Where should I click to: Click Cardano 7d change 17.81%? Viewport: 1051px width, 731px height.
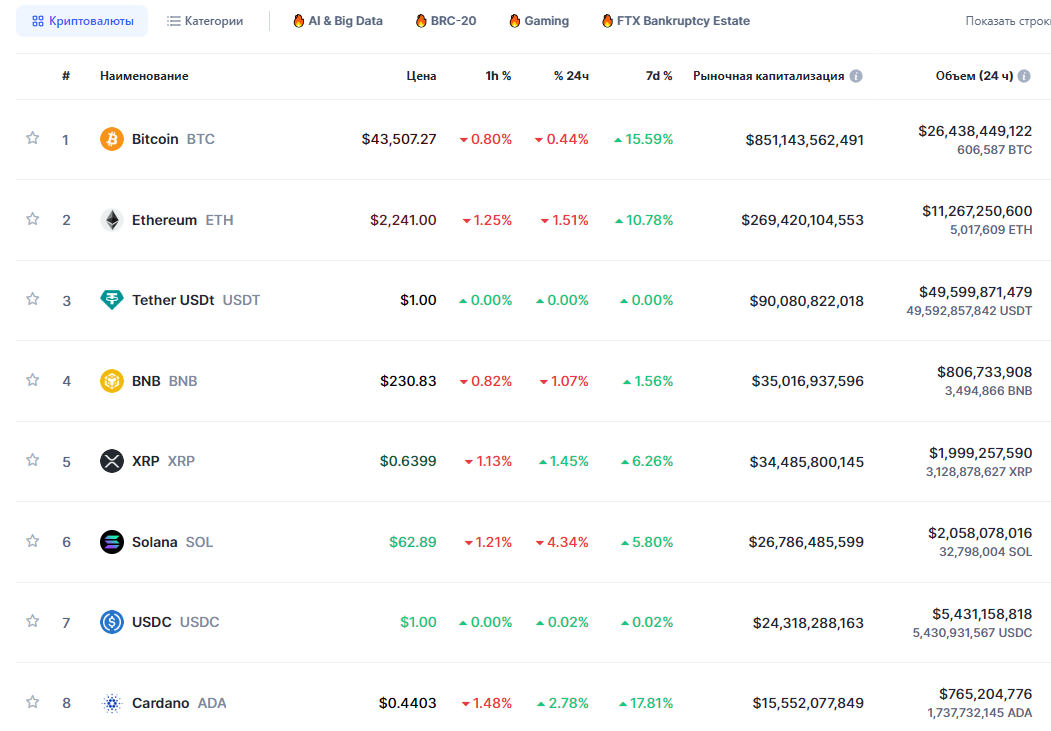tap(645, 703)
